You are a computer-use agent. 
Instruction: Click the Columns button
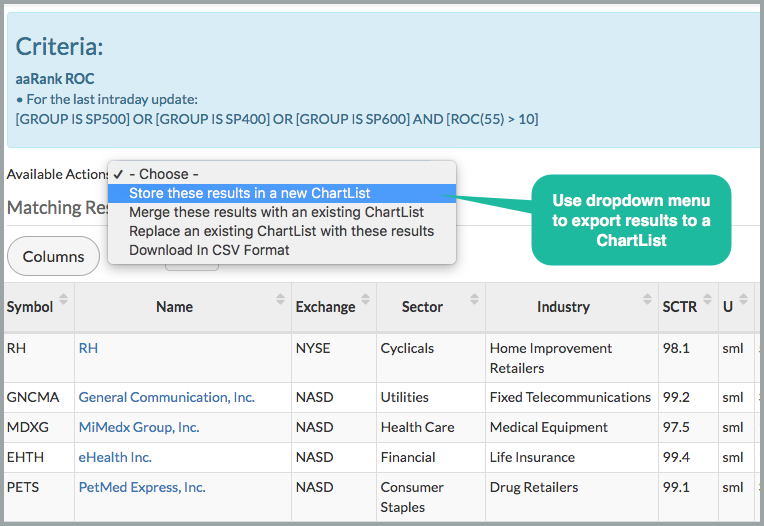click(x=53, y=257)
